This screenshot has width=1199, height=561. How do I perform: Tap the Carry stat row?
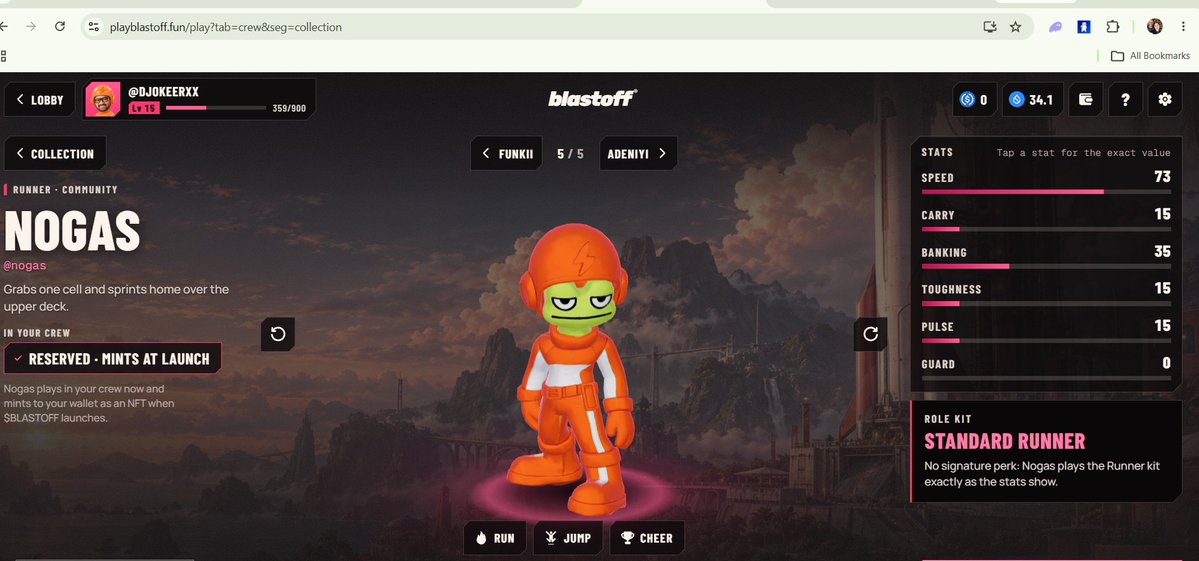(1046, 219)
